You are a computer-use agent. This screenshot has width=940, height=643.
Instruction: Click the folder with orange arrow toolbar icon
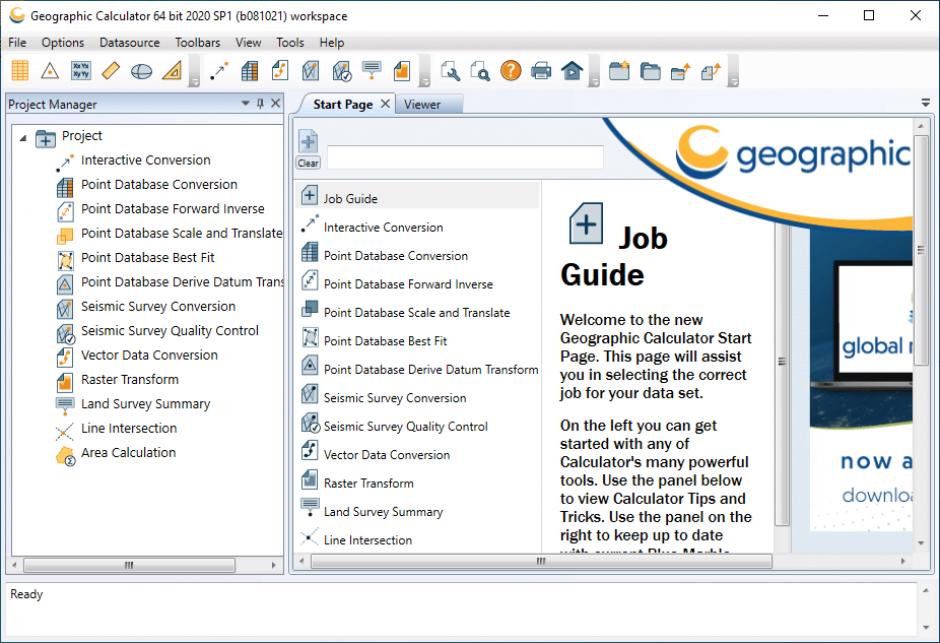[680, 71]
